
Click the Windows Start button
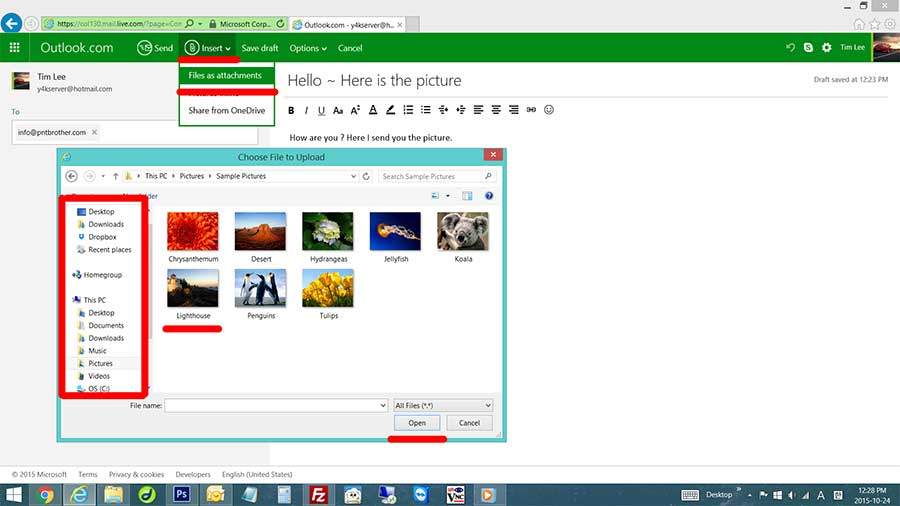[13, 495]
